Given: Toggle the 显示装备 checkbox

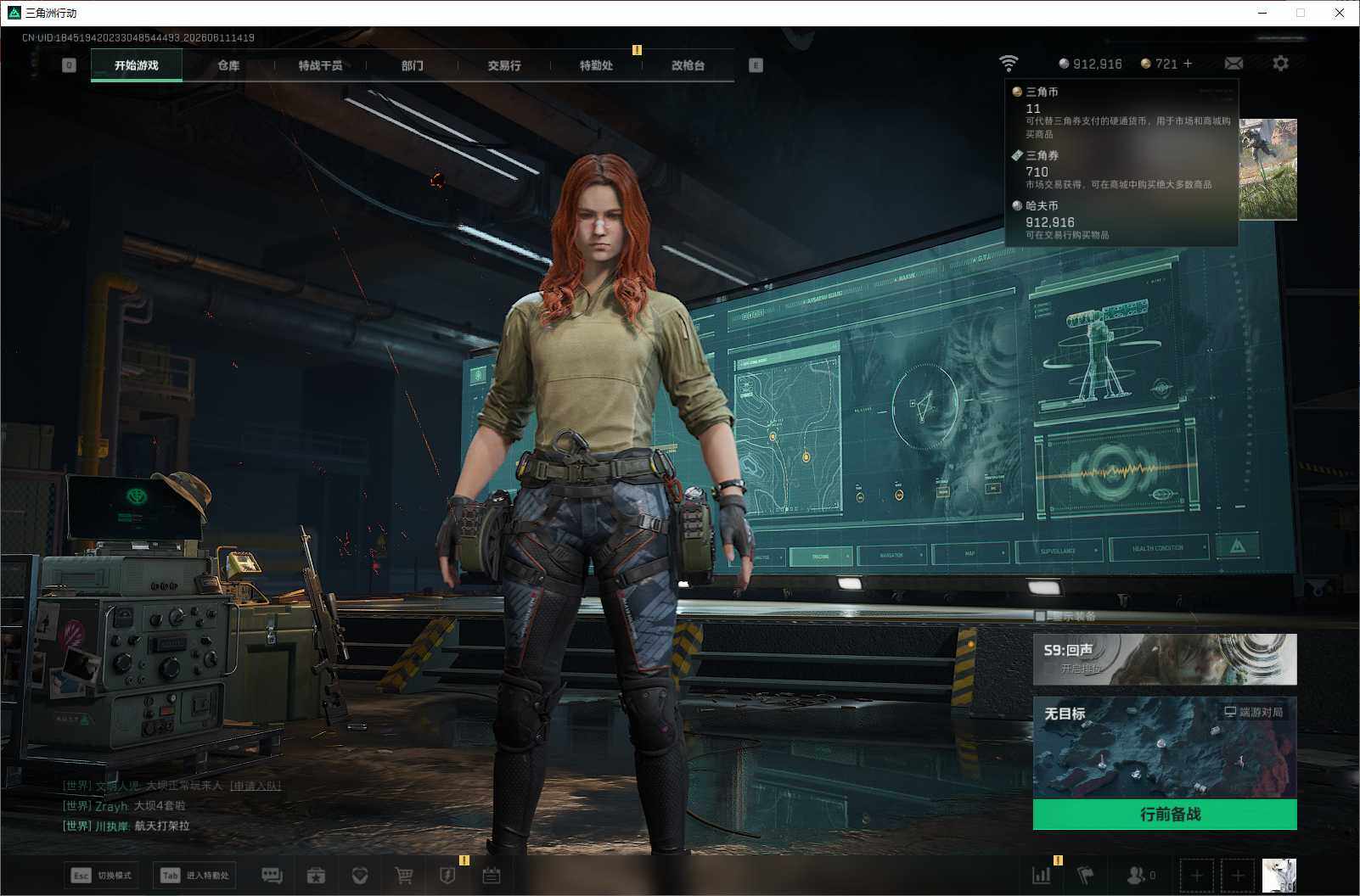Looking at the screenshot, I should pyautogui.click(x=1040, y=616).
